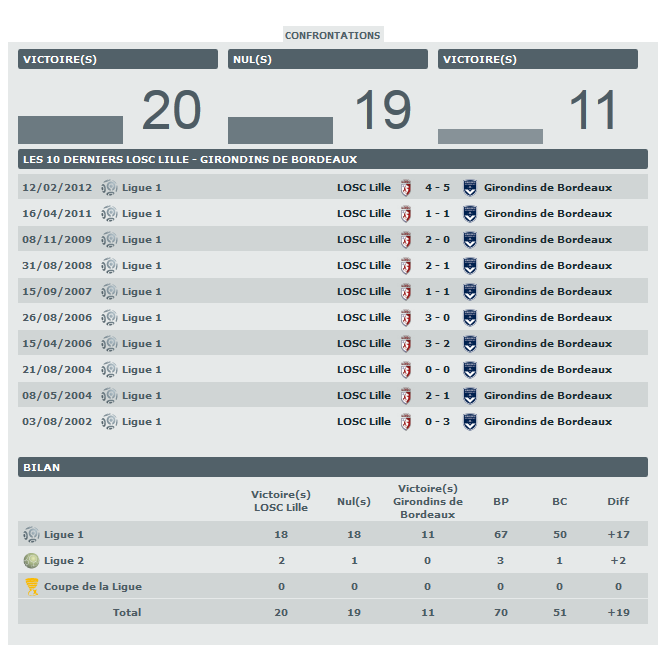Click the Ligue 2 icon in Bilan table

coord(32,561)
